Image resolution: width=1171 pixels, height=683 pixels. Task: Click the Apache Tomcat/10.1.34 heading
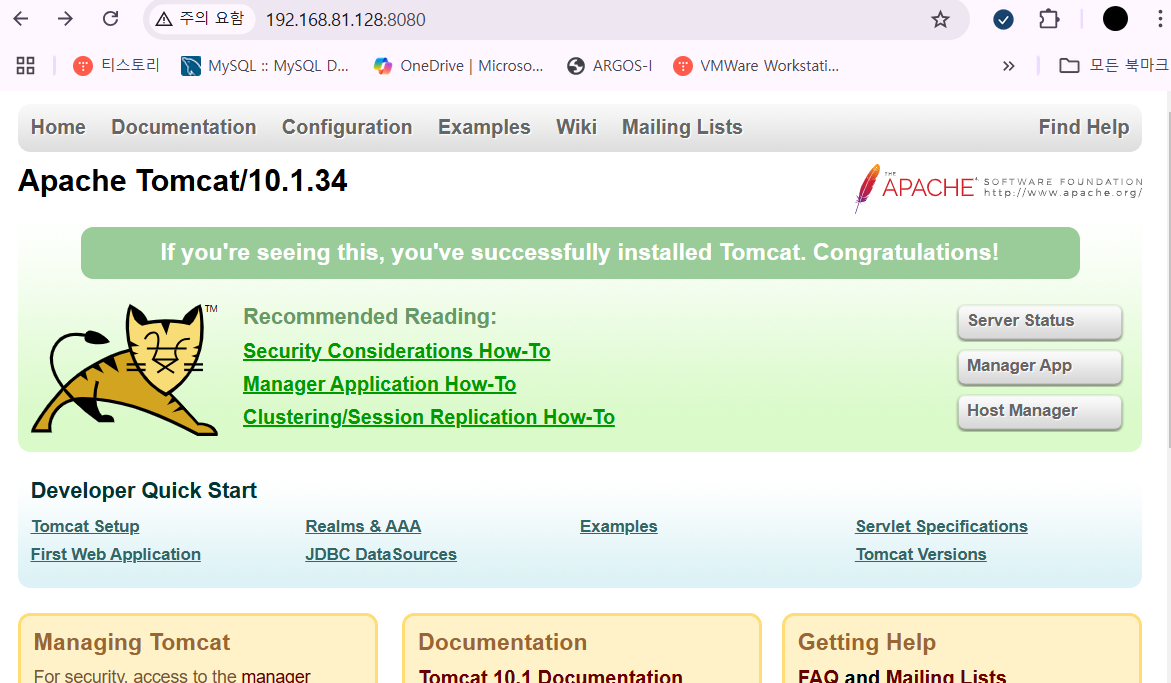click(183, 181)
